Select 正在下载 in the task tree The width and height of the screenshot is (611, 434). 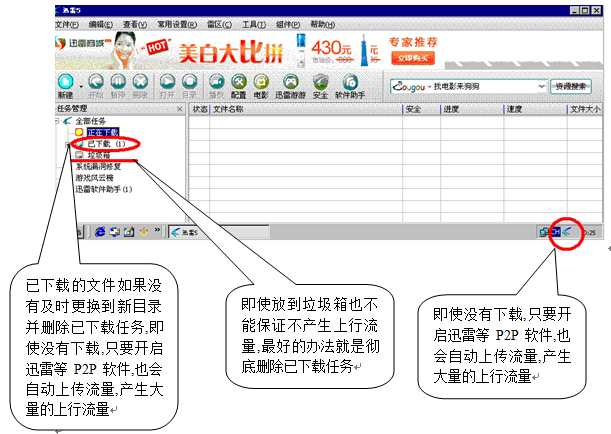coord(103,132)
